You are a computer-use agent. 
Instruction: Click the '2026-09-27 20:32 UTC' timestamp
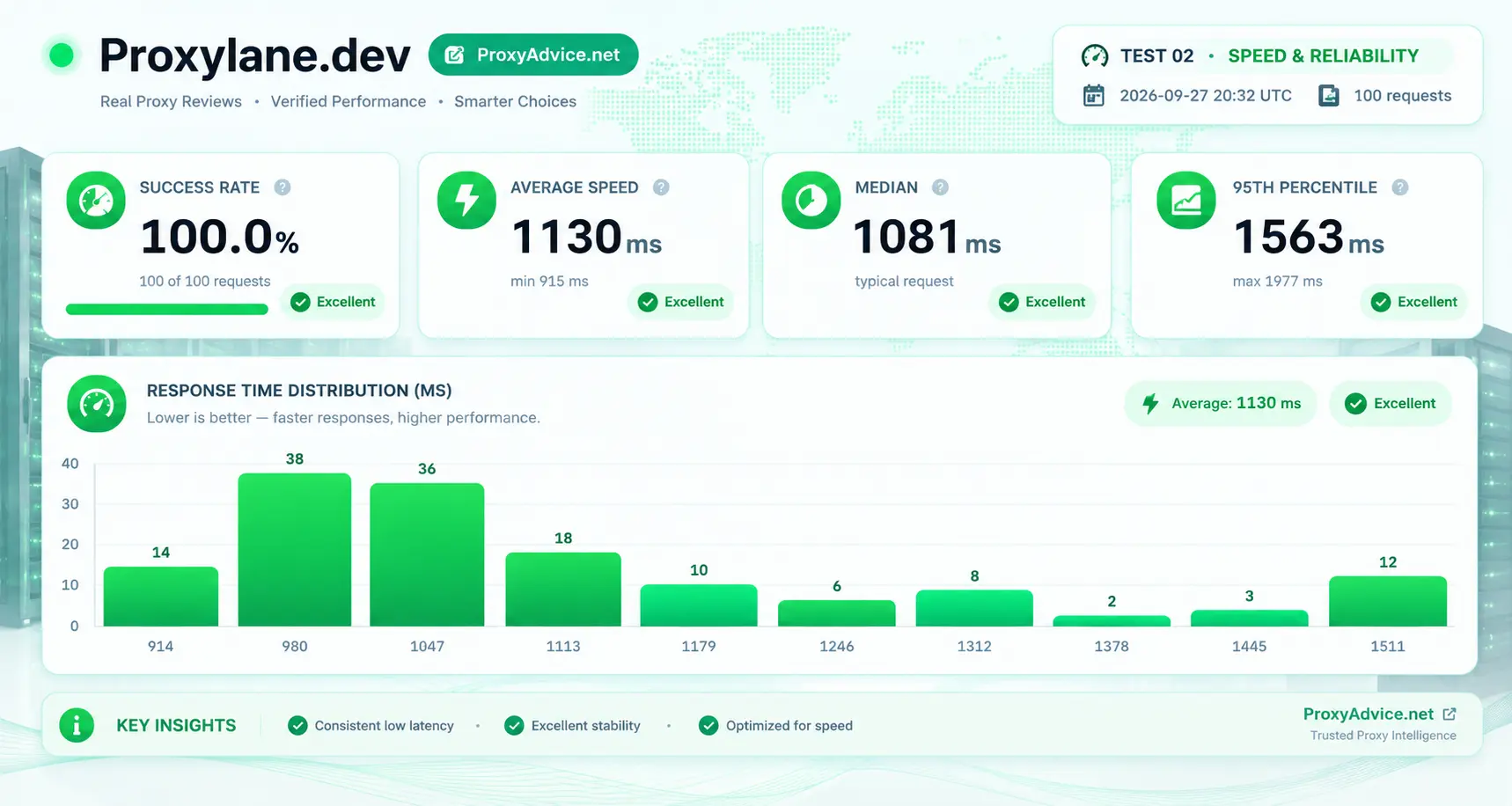click(x=1206, y=96)
